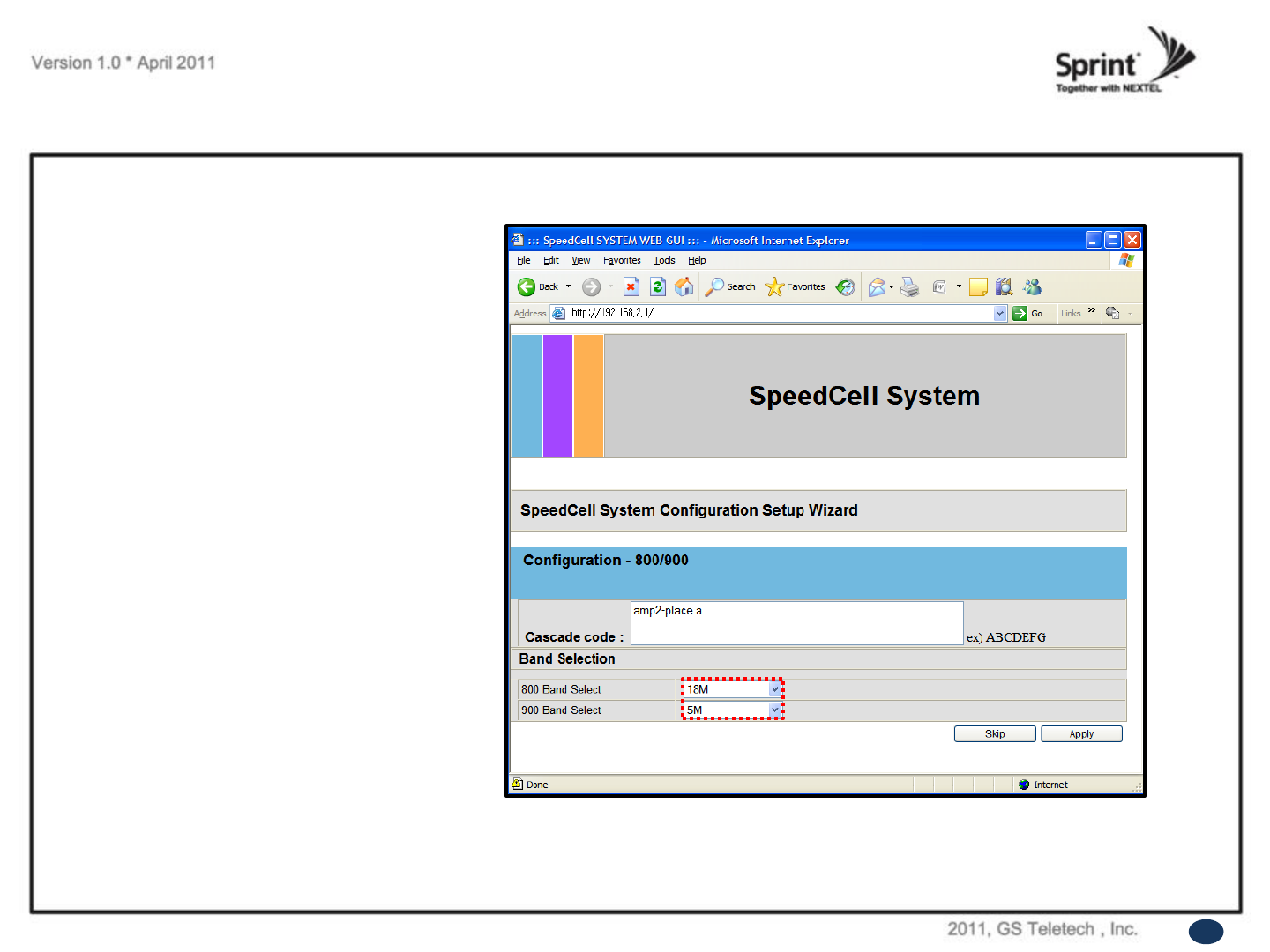
Task: Open the Help menu
Action: tap(697, 260)
